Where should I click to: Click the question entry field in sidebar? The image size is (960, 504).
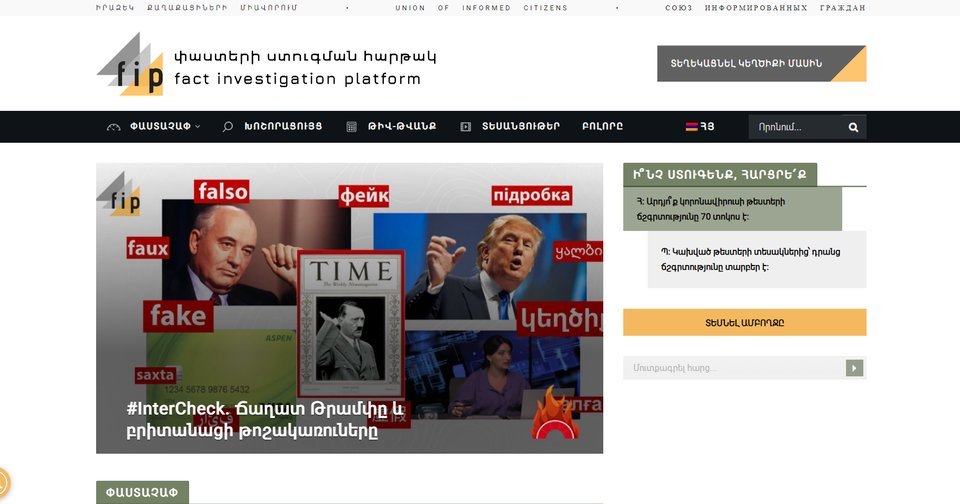coord(734,367)
